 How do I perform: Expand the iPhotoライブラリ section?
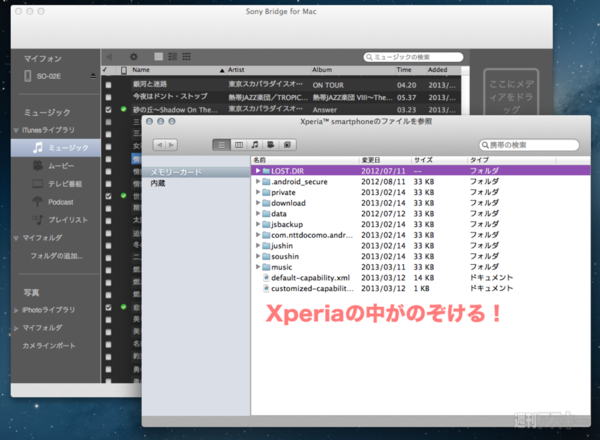click(16, 310)
